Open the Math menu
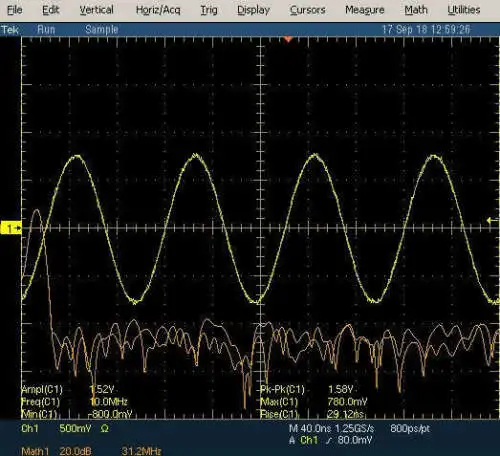This screenshot has height=456, width=500. (416, 10)
